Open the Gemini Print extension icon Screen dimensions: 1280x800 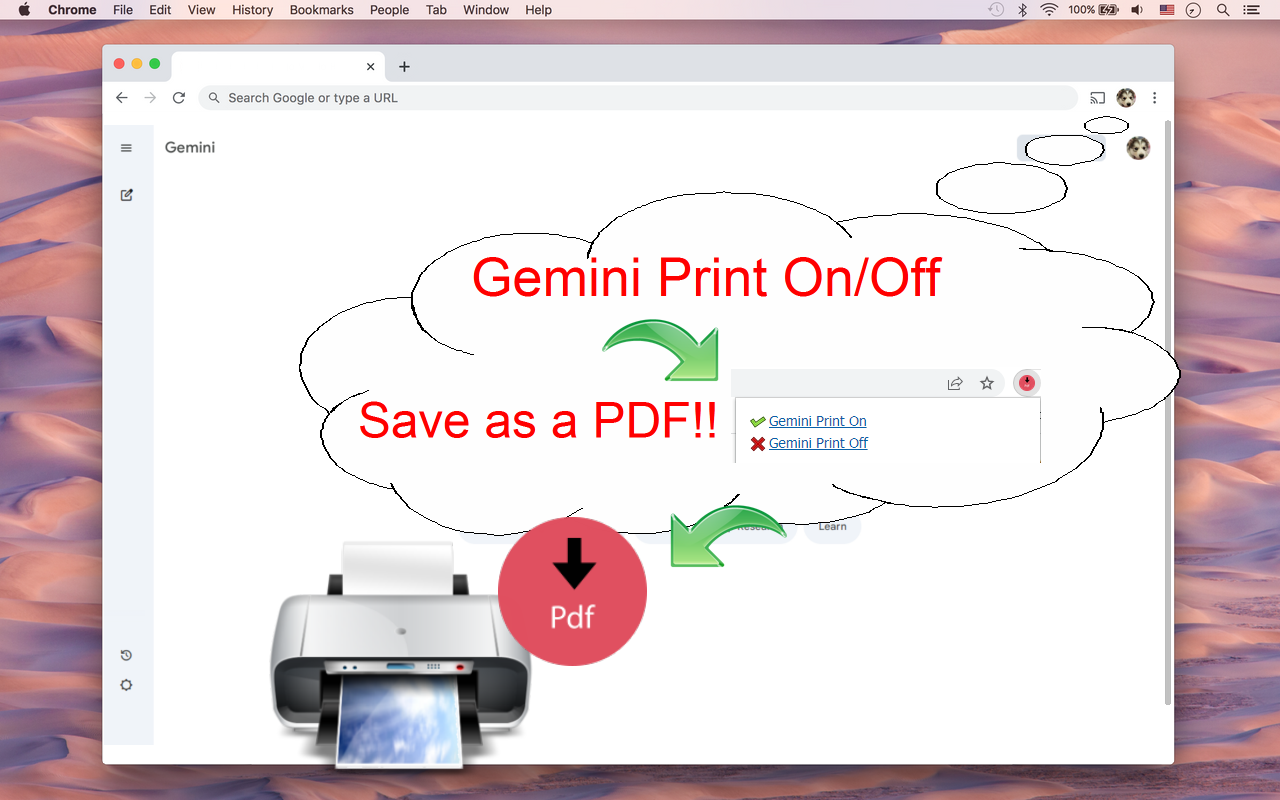point(1026,383)
